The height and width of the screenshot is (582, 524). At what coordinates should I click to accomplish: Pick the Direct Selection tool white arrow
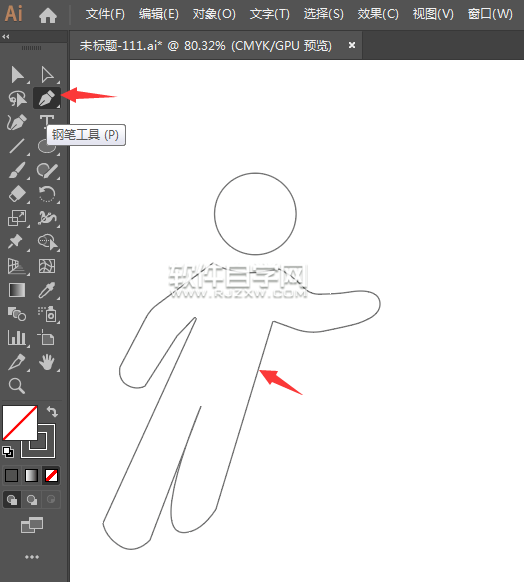pos(47,75)
